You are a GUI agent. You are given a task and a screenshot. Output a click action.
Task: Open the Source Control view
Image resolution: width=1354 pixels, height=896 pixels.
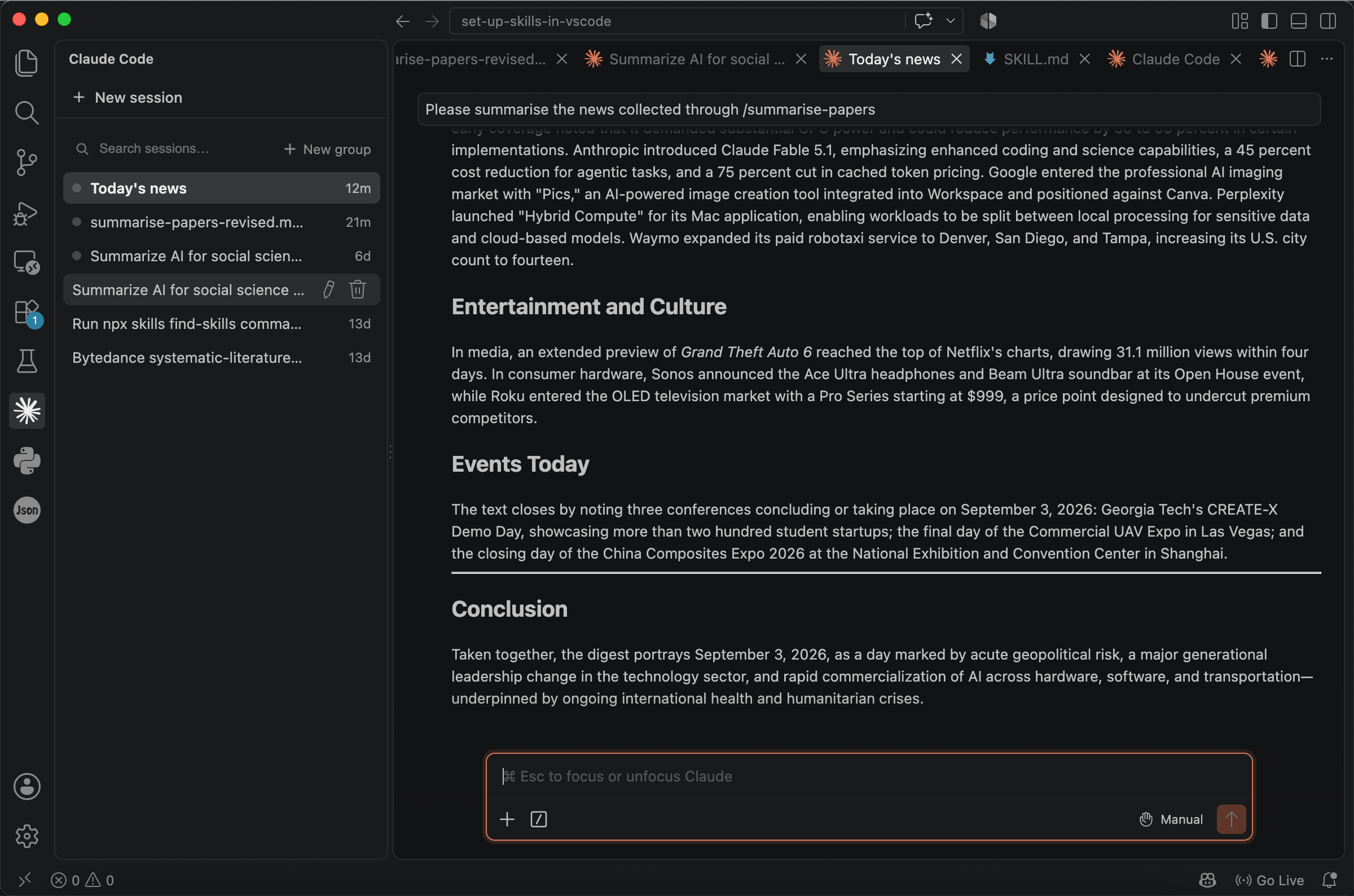[x=27, y=163]
